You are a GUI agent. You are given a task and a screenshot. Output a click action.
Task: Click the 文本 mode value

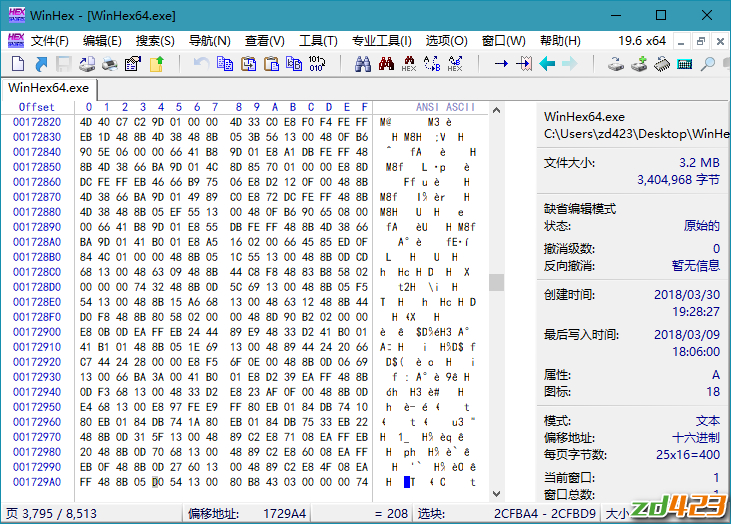tap(708, 421)
